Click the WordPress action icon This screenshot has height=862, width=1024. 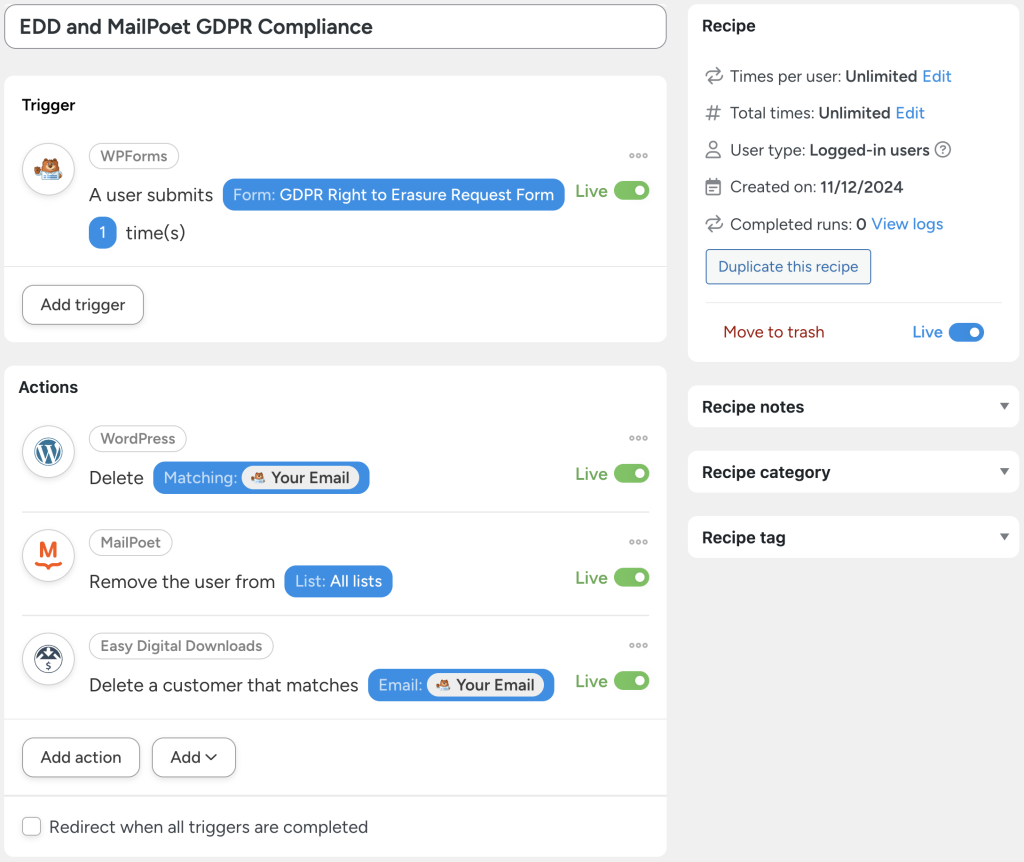pos(48,452)
